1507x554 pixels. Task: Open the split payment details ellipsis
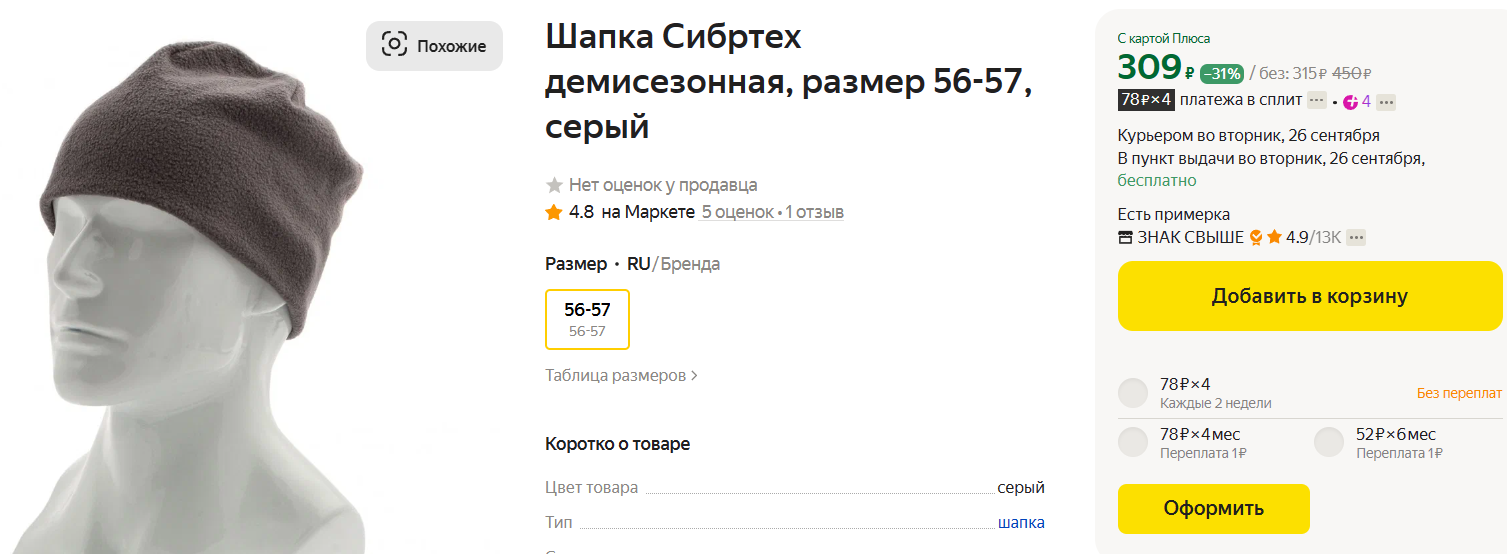point(1317,101)
